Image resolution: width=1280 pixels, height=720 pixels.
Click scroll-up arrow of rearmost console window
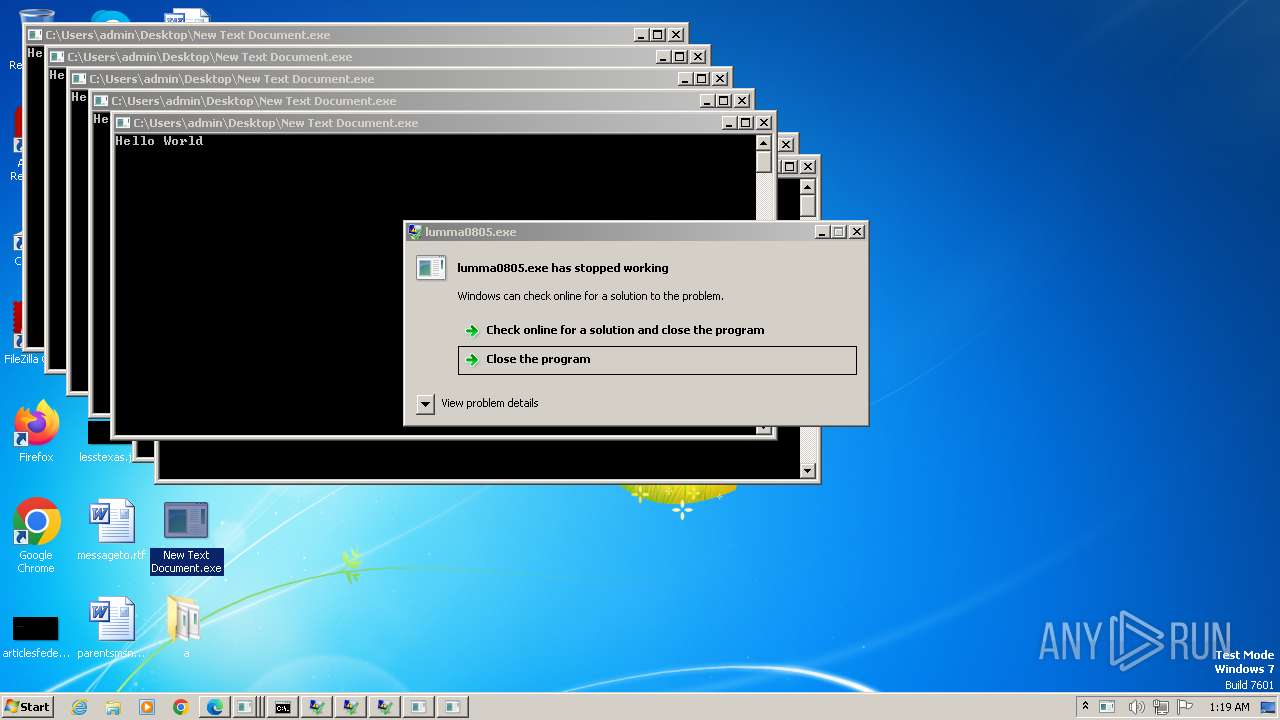click(x=808, y=186)
